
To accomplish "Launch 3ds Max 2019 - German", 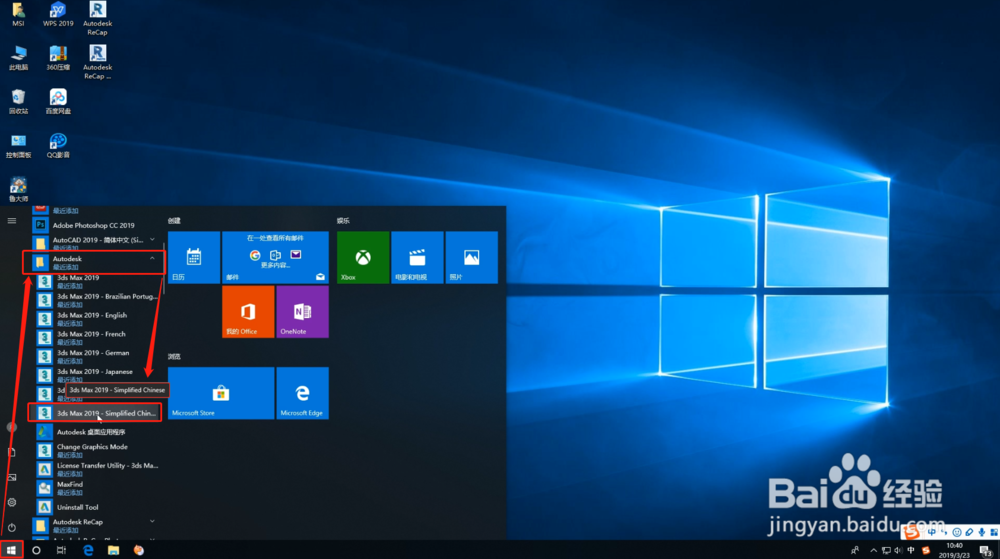I will coord(98,356).
